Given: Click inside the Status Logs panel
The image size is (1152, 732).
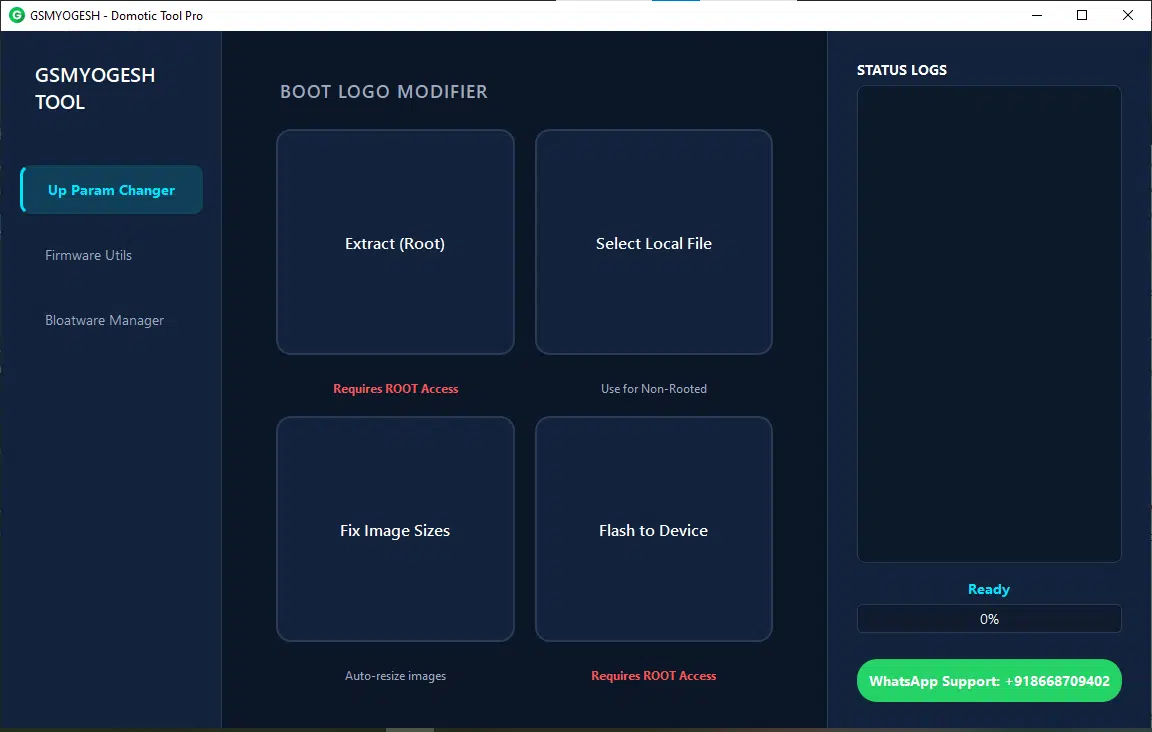Looking at the screenshot, I should (x=989, y=323).
